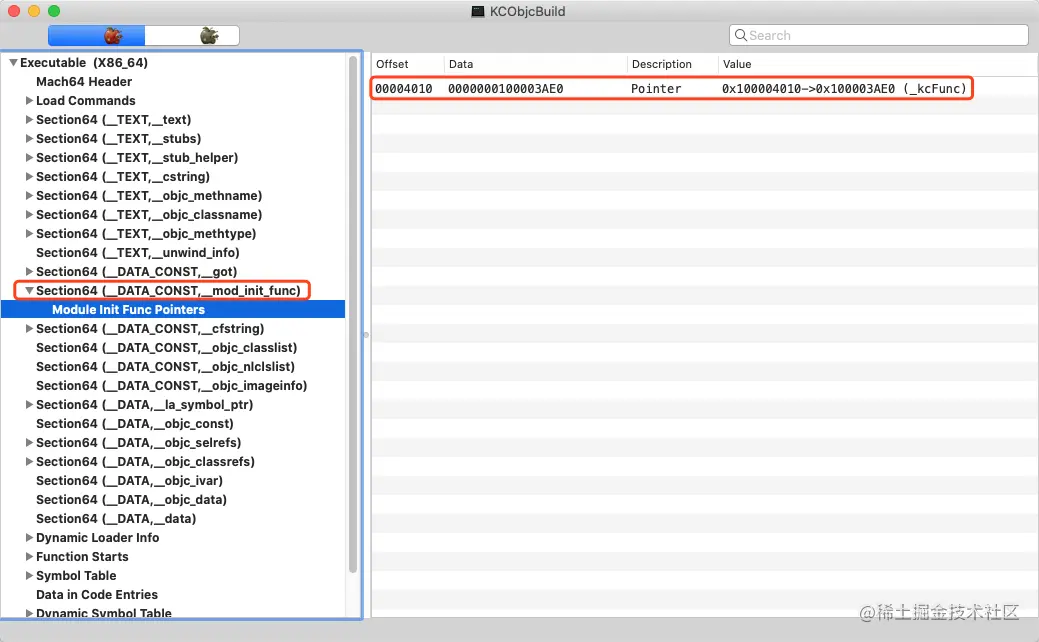Expand the Function Starts node

coord(29,557)
